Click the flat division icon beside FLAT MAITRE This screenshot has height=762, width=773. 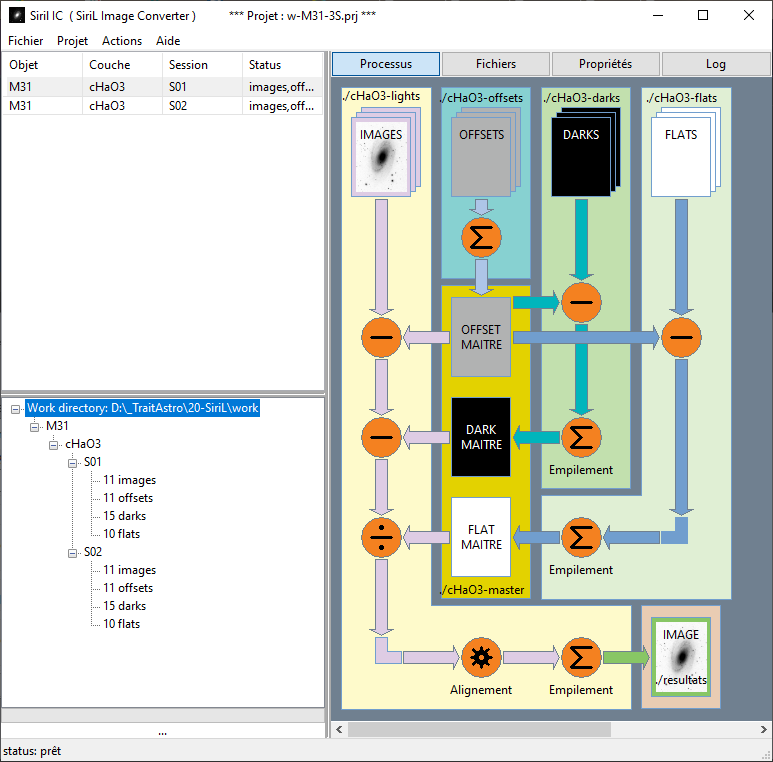381,537
